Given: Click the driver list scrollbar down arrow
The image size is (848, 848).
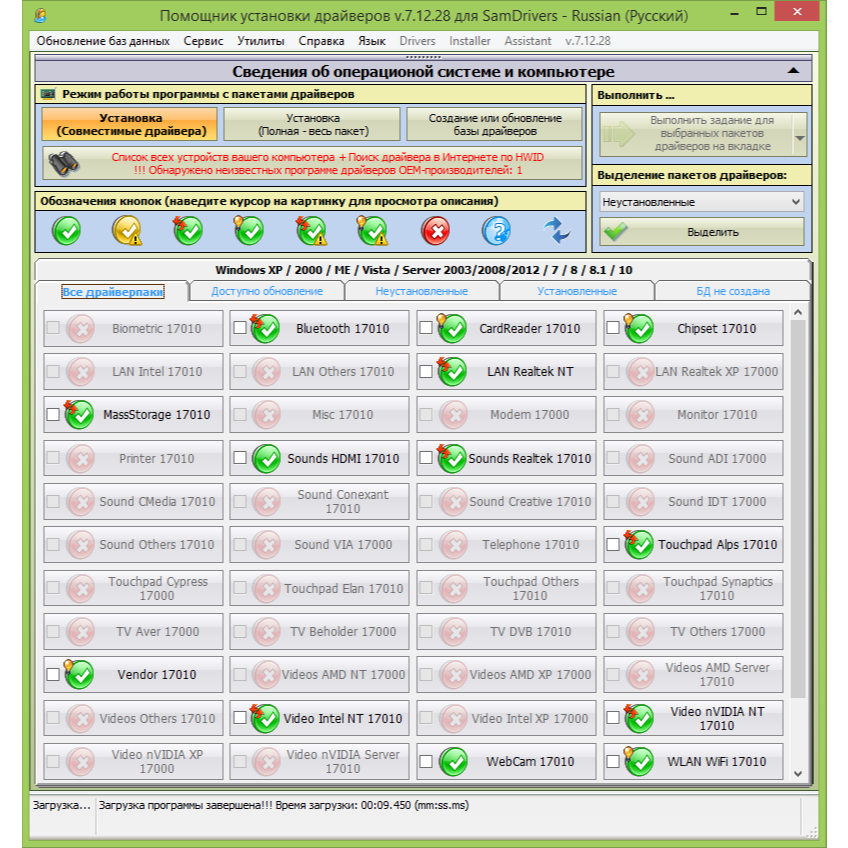Looking at the screenshot, I should click(798, 773).
